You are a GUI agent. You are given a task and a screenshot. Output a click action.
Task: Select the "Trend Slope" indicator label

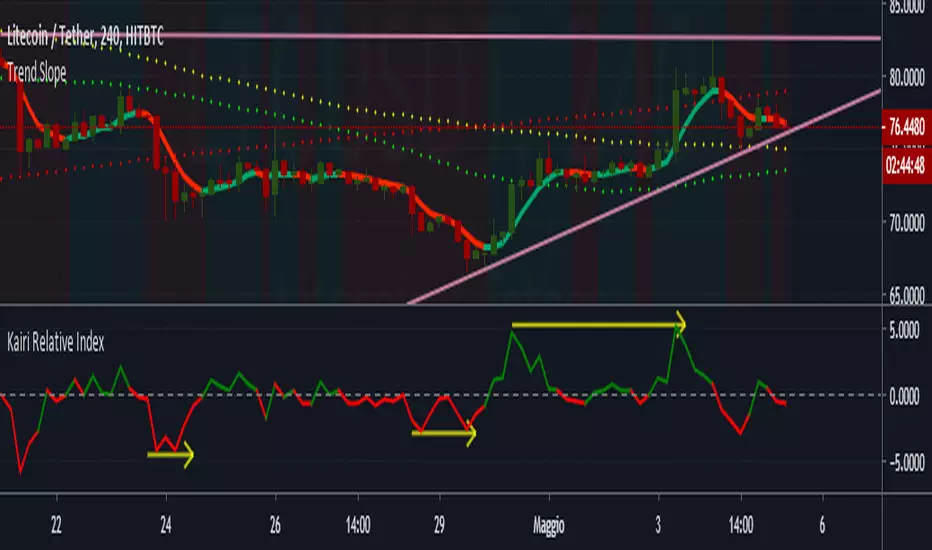[37, 73]
